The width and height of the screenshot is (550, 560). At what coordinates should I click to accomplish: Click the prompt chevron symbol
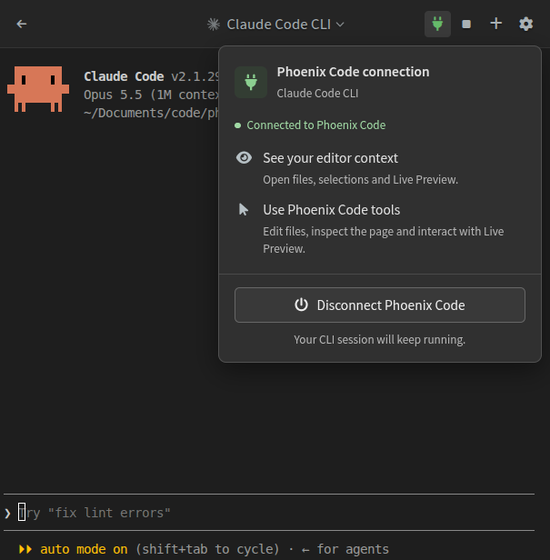click(x=8, y=514)
